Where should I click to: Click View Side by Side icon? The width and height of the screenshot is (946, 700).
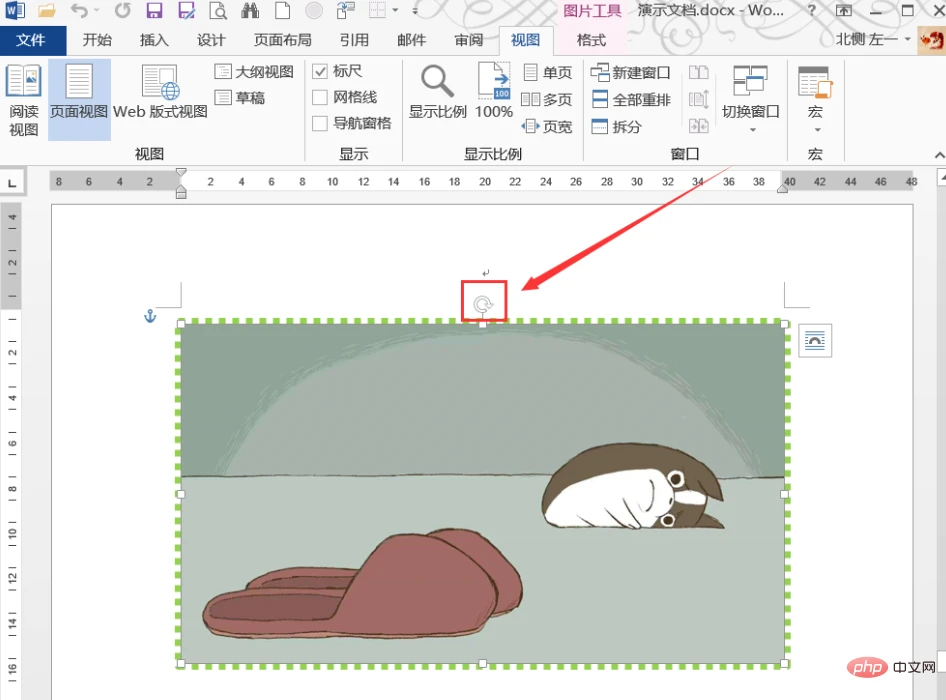[699, 72]
